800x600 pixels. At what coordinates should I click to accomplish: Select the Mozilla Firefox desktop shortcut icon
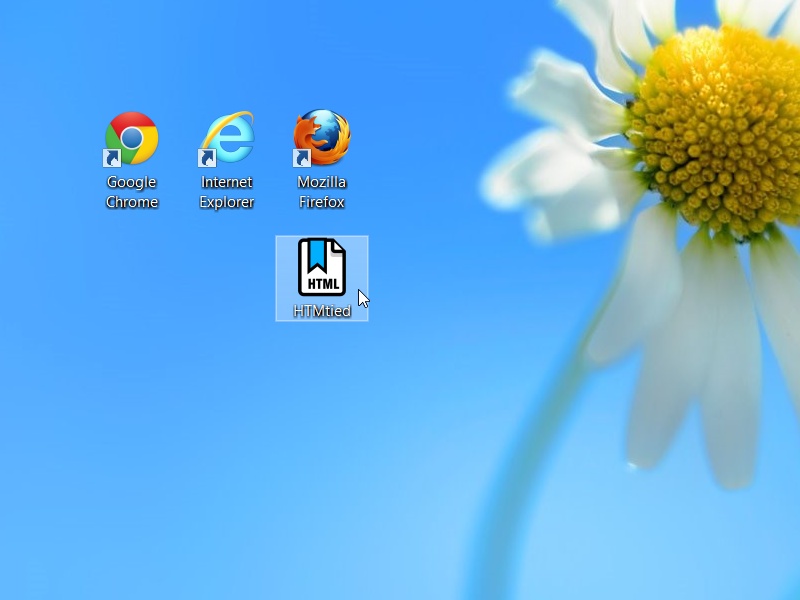(x=321, y=138)
